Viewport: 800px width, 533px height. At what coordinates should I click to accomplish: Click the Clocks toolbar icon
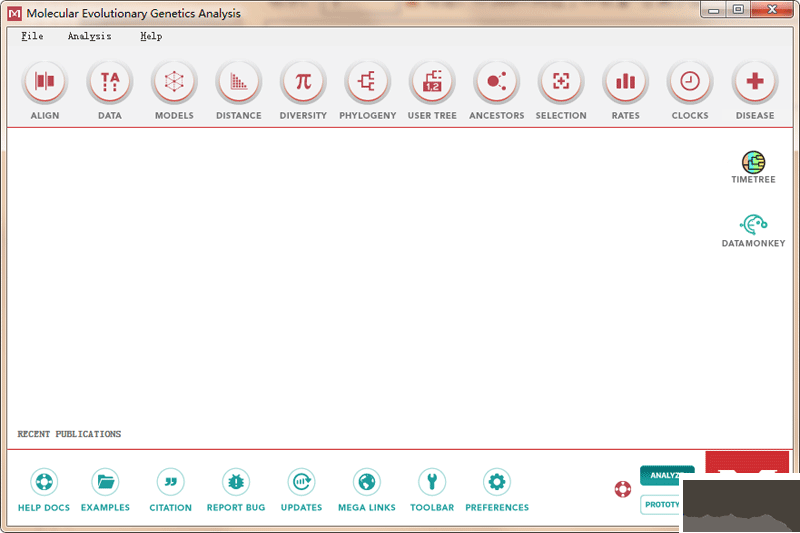pos(690,82)
